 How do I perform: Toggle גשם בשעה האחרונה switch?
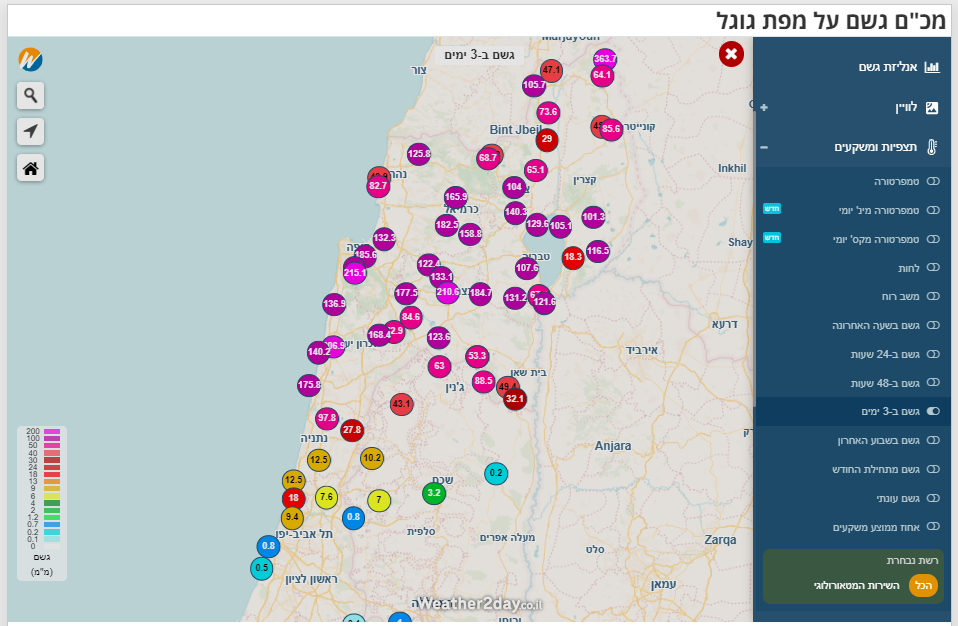point(933,325)
